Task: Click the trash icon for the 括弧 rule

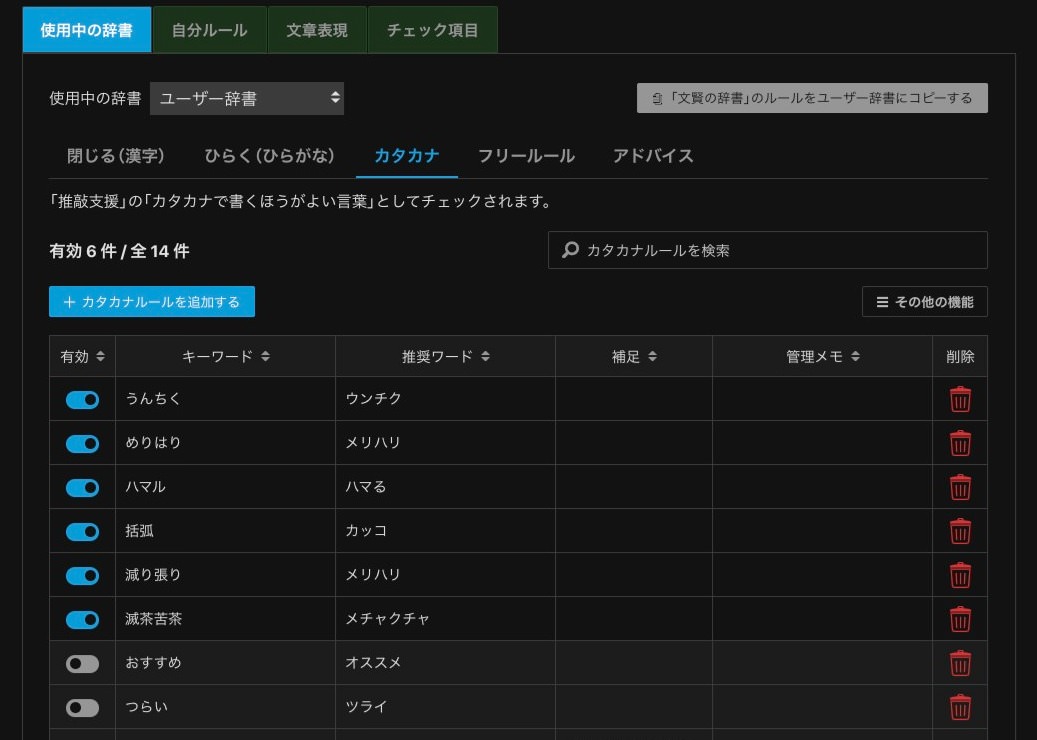Action: point(959,531)
